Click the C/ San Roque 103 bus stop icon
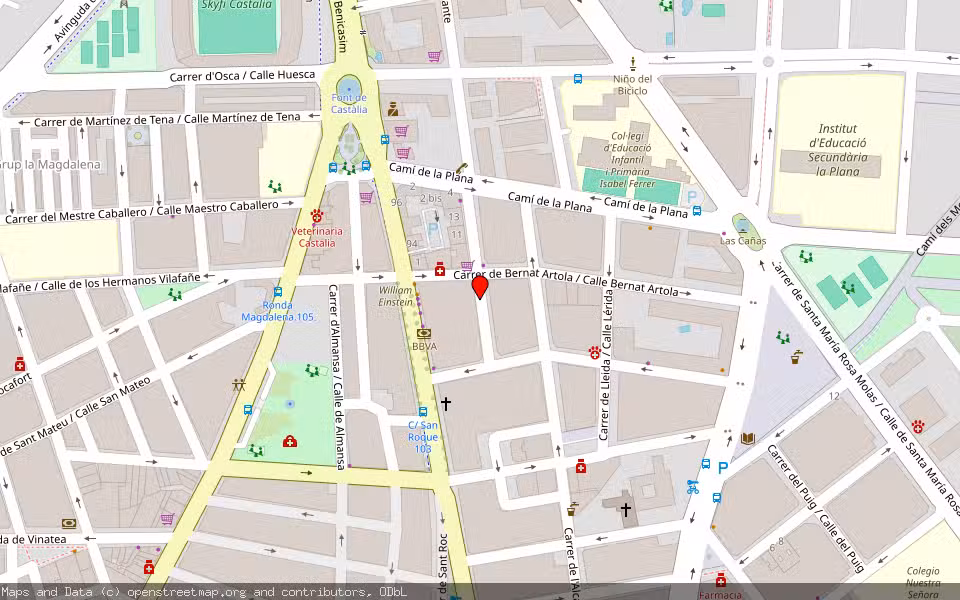Viewport: 960px width, 600px height. point(423,412)
